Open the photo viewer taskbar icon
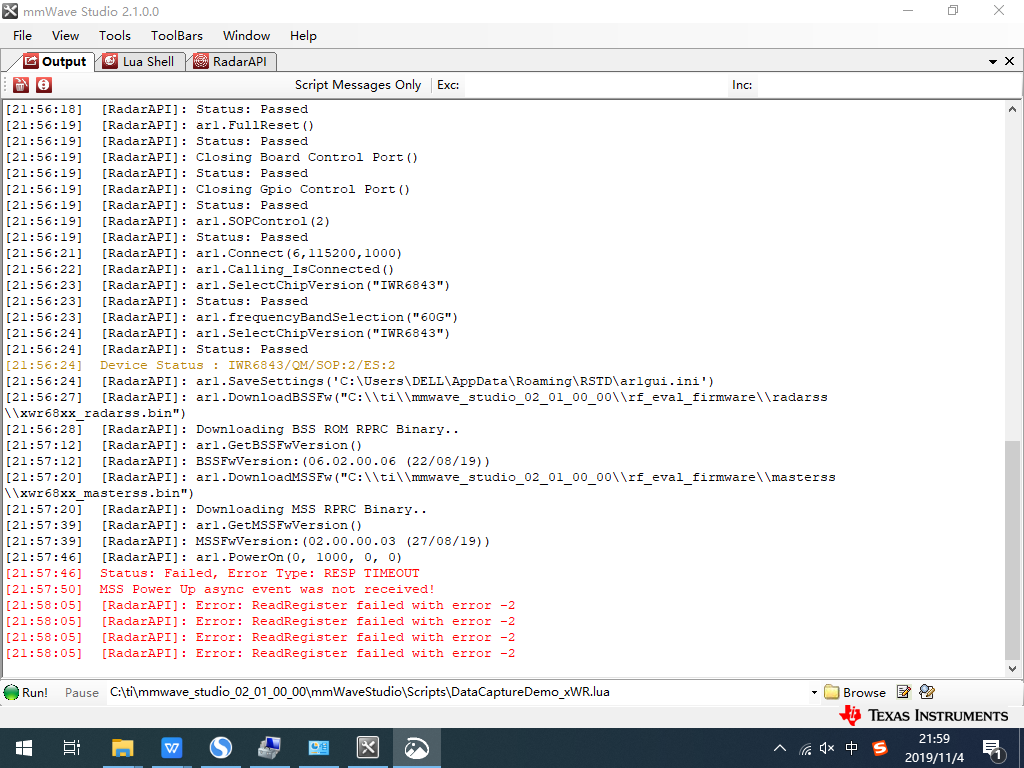 417,748
